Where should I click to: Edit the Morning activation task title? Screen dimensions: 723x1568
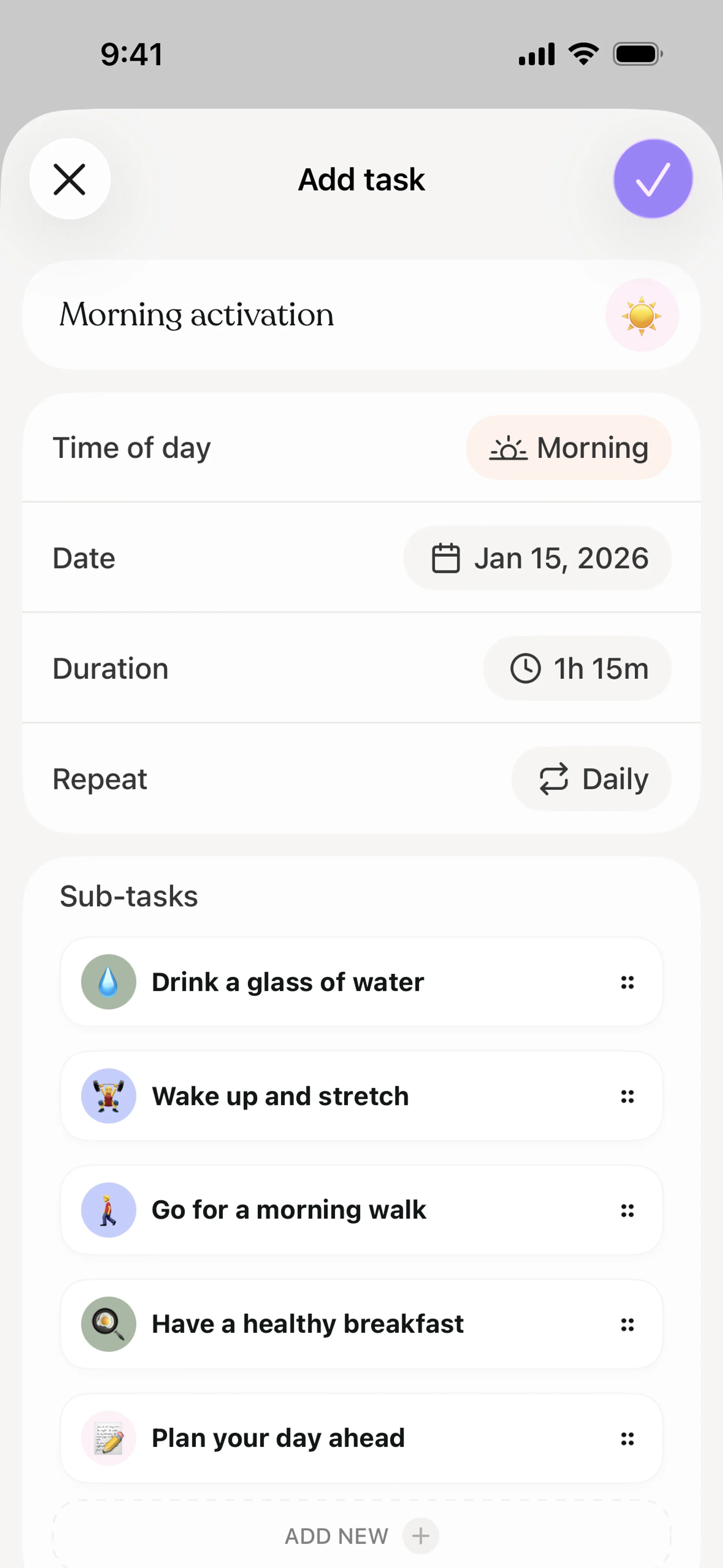pos(197,315)
